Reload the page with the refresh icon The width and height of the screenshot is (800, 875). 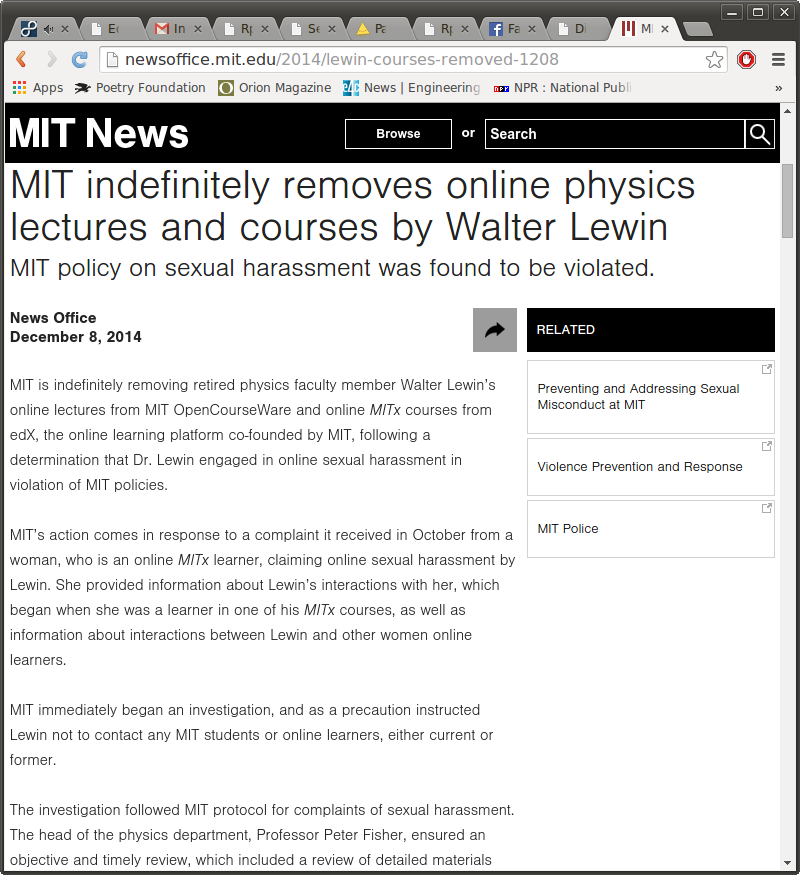point(80,59)
